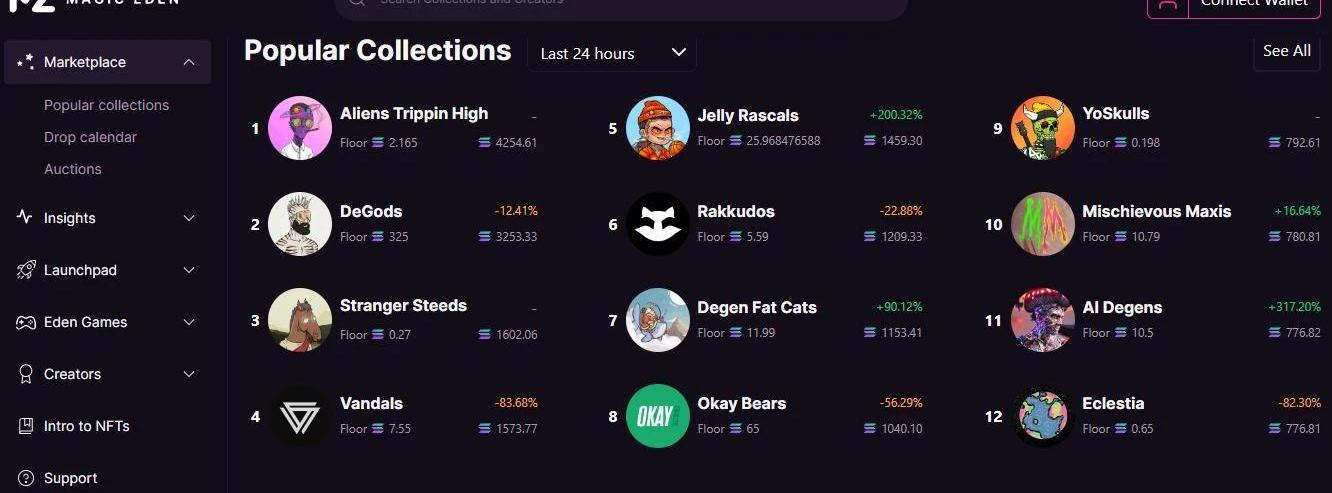Open the Okay Bears green logo
The height and width of the screenshot is (493, 1332).
(x=657, y=416)
